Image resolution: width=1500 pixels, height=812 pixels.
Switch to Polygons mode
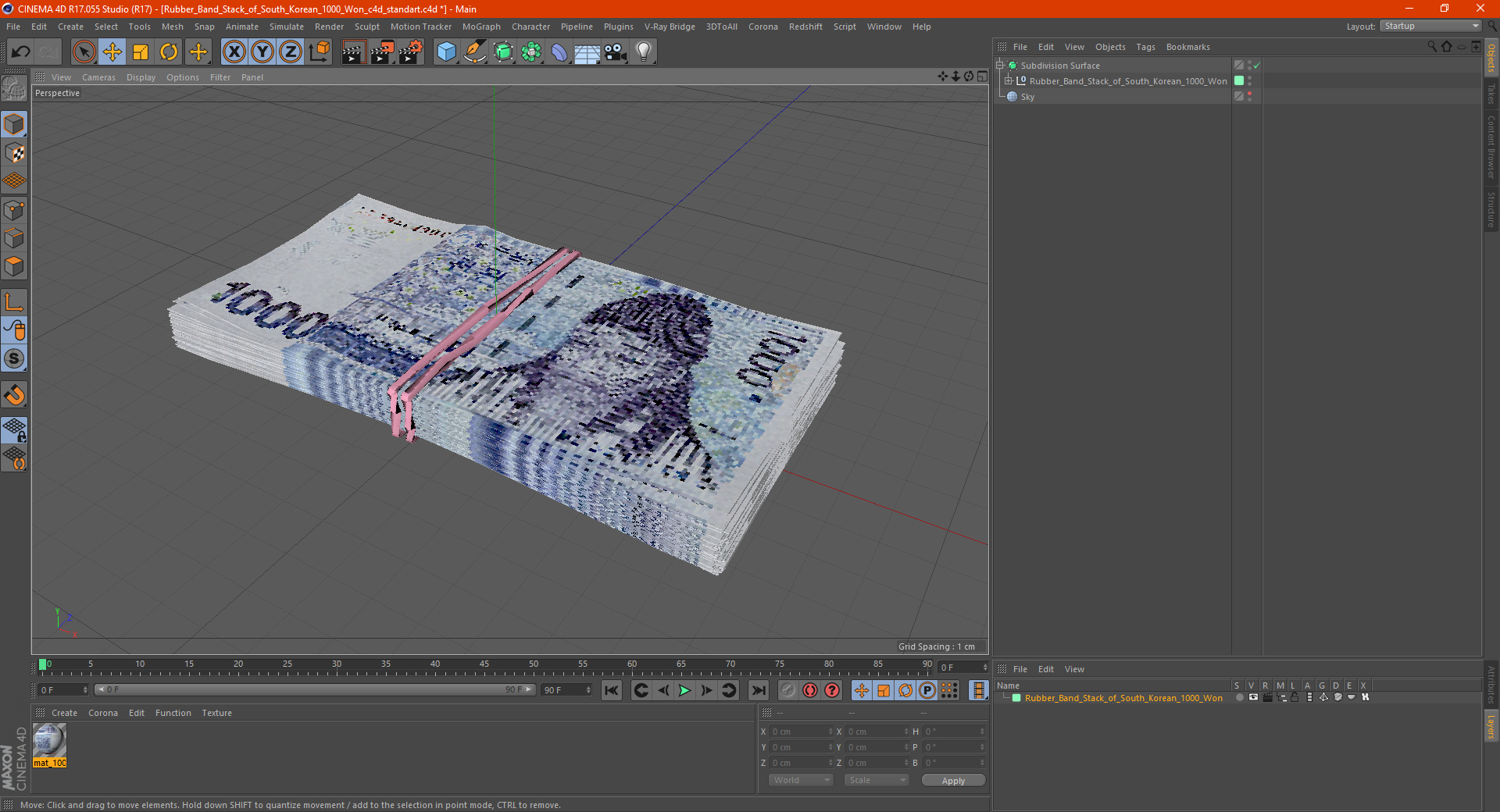coord(14,266)
